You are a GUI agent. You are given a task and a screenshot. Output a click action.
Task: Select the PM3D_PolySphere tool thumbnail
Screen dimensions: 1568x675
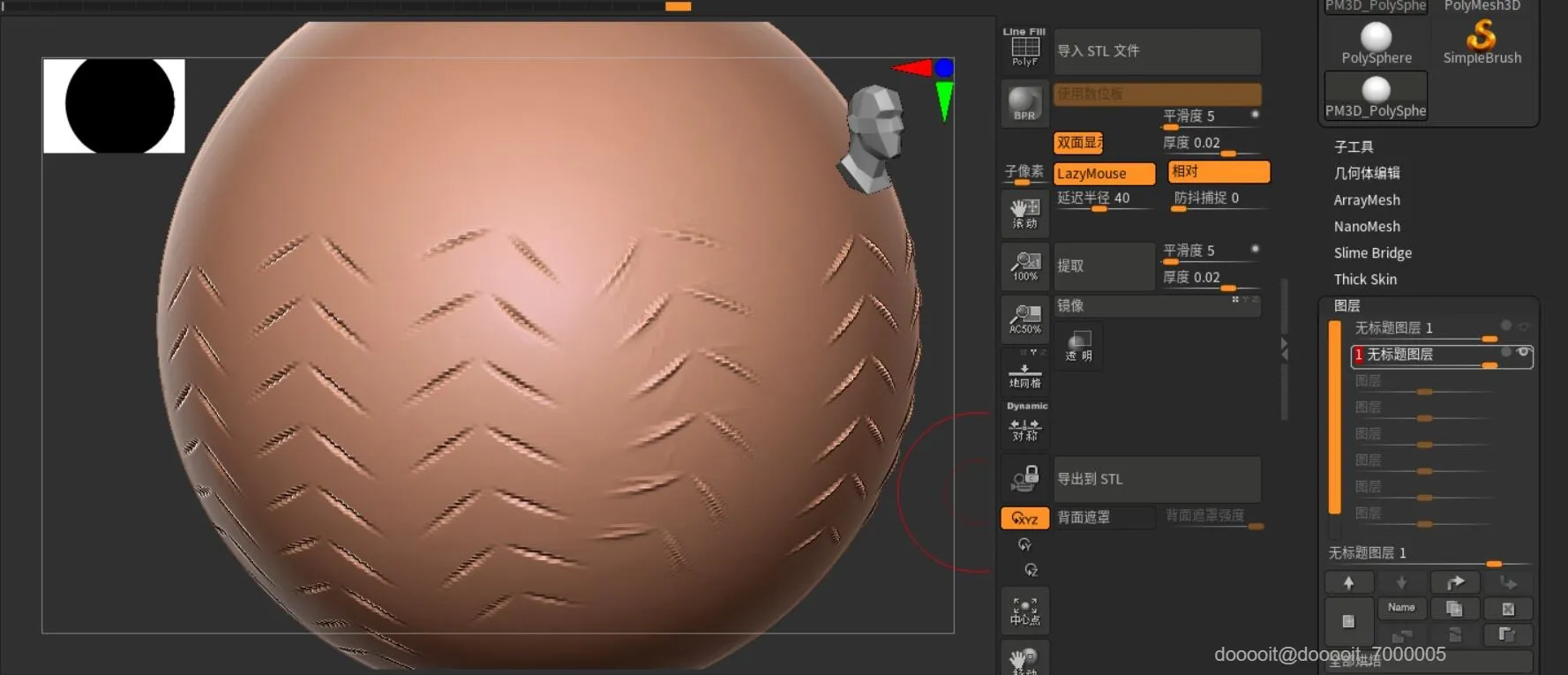(x=1376, y=96)
